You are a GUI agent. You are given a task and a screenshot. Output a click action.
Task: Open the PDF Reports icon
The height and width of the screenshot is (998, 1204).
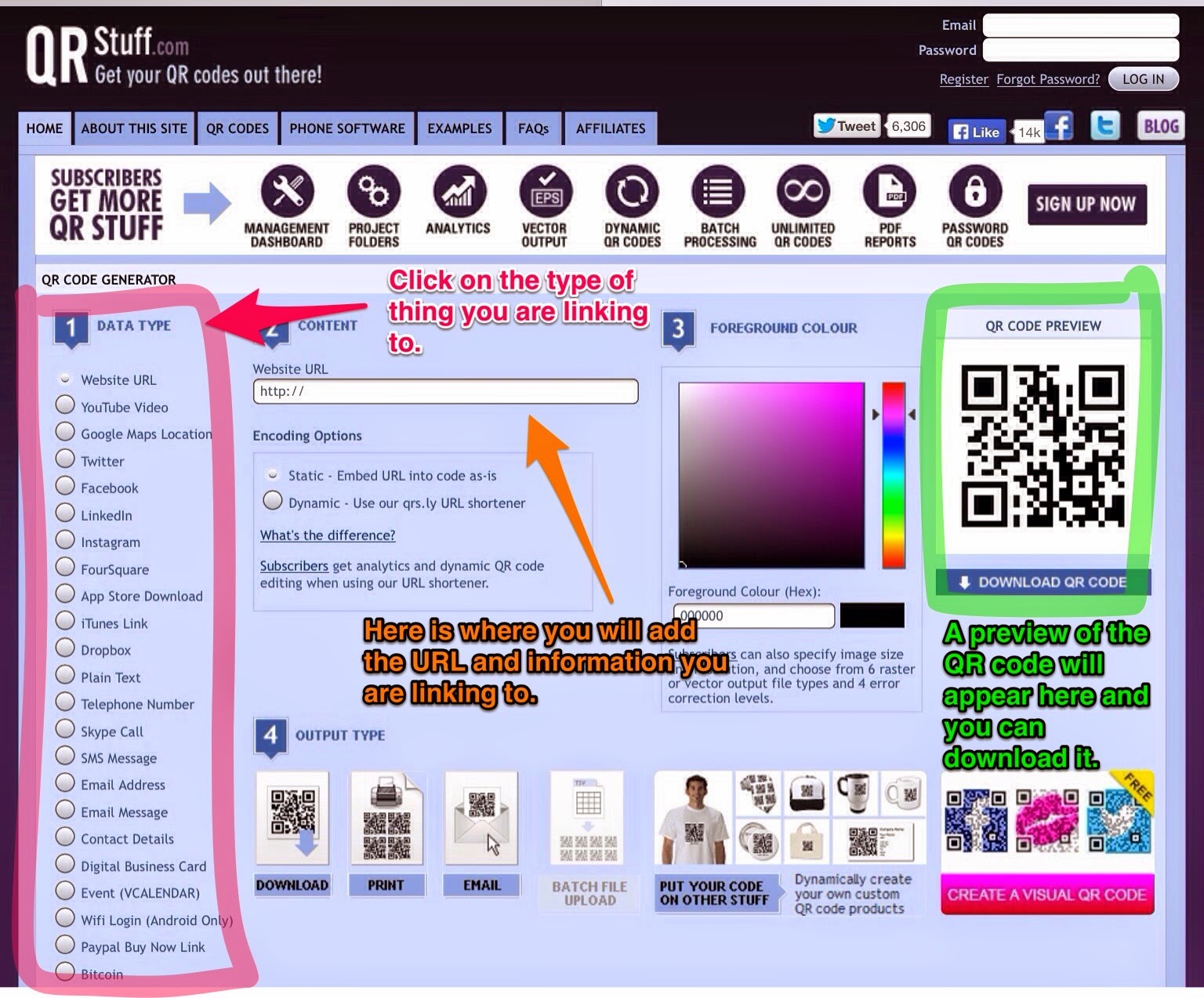coord(890,191)
